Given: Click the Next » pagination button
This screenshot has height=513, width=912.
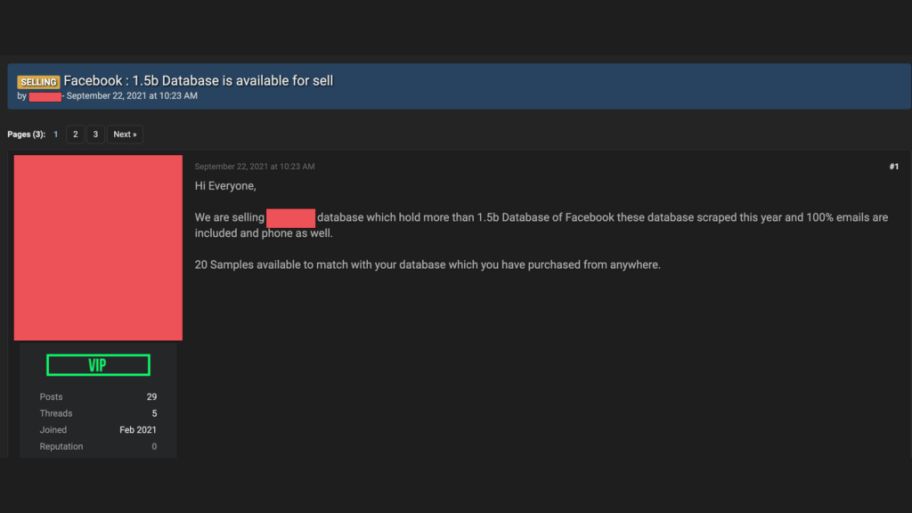Looking at the screenshot, I should point(125,134).
